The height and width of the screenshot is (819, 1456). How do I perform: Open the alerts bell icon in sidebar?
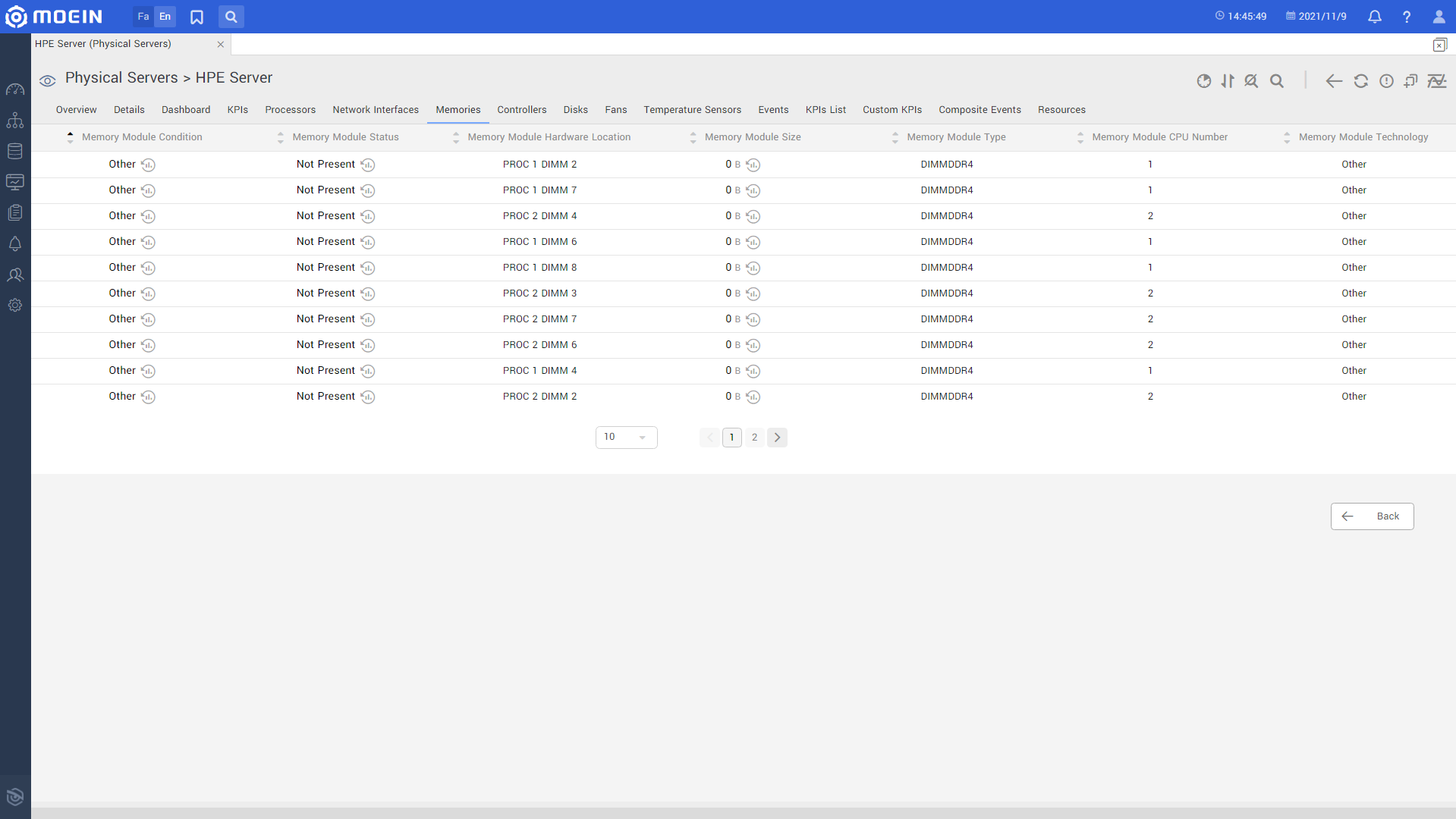[15, 243]
